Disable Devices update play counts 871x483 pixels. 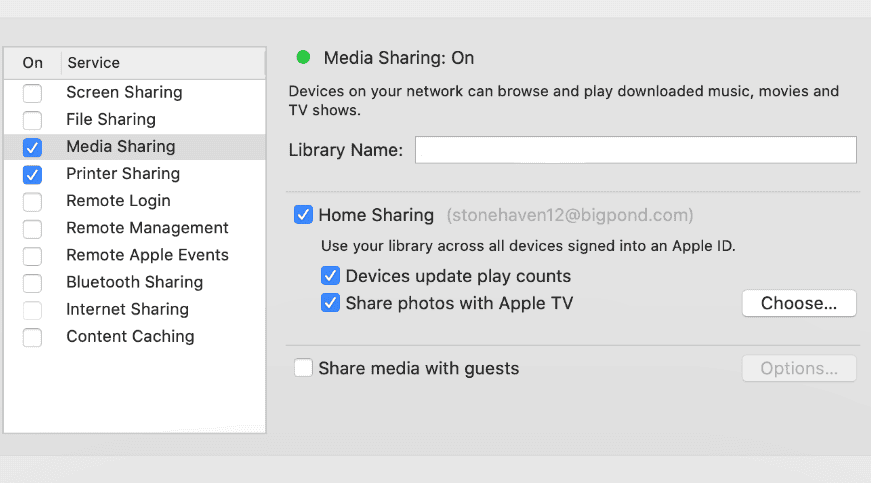point(331,276)
